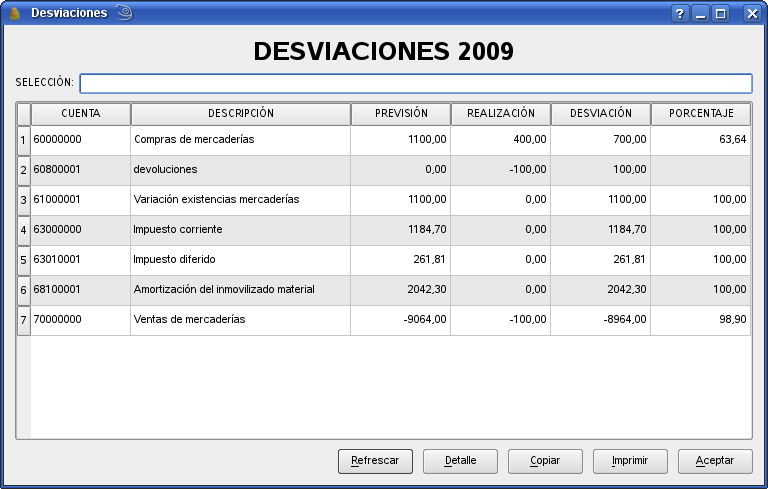Select row header number 1
The height and width of the screenshot is (489, 768).
[x=24, y=141]
